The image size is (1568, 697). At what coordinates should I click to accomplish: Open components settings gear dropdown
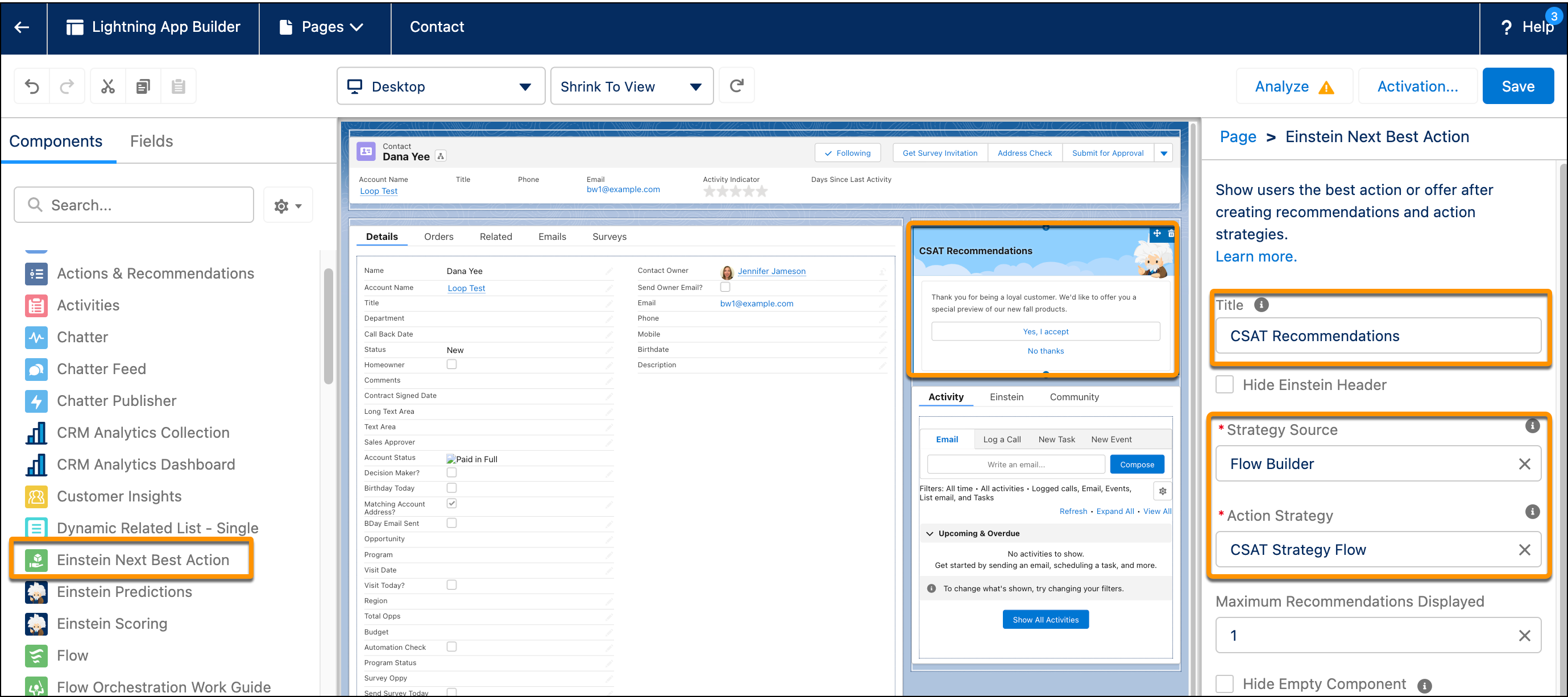288,206
